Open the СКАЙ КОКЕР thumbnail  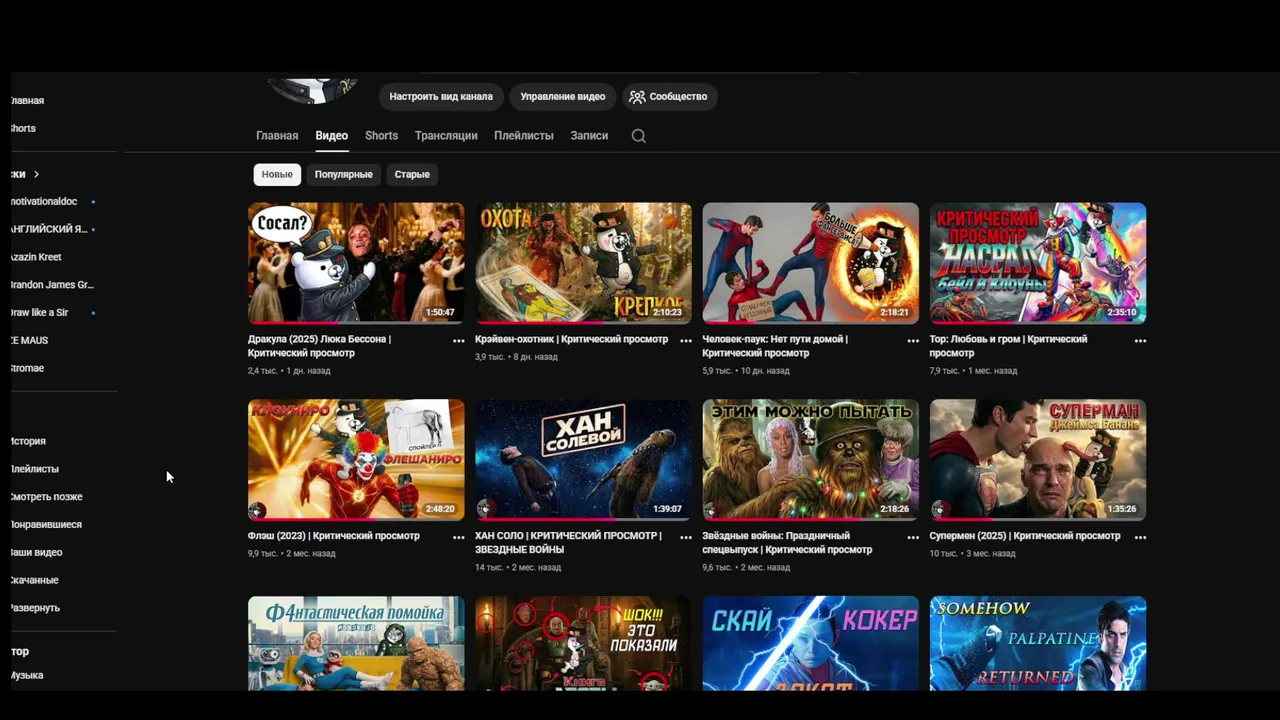click(810, 643)
